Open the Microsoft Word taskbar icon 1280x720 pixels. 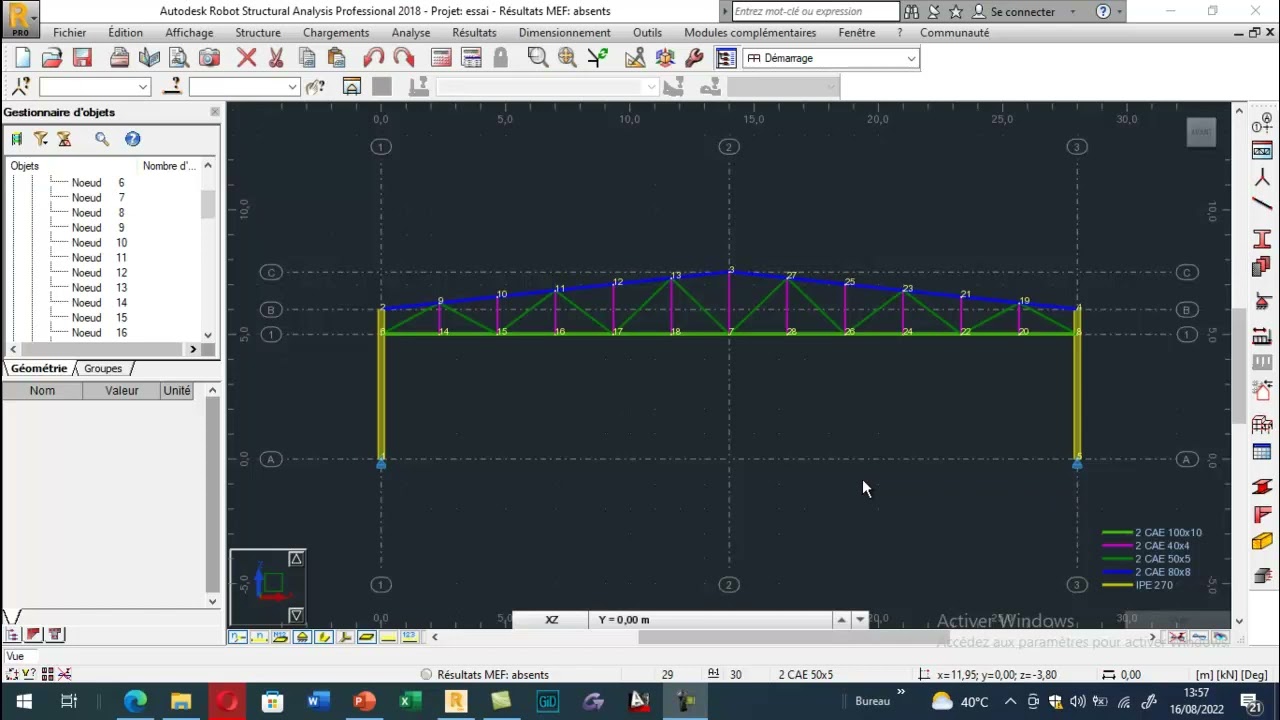click(x=318, y=701)
